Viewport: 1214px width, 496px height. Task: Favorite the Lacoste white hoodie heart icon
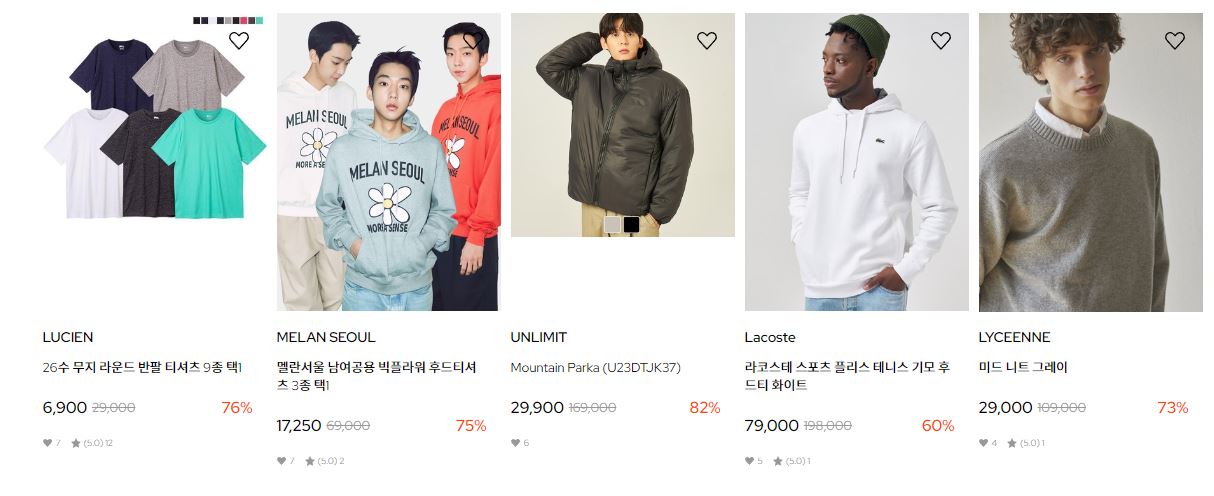tap(940, 40)
